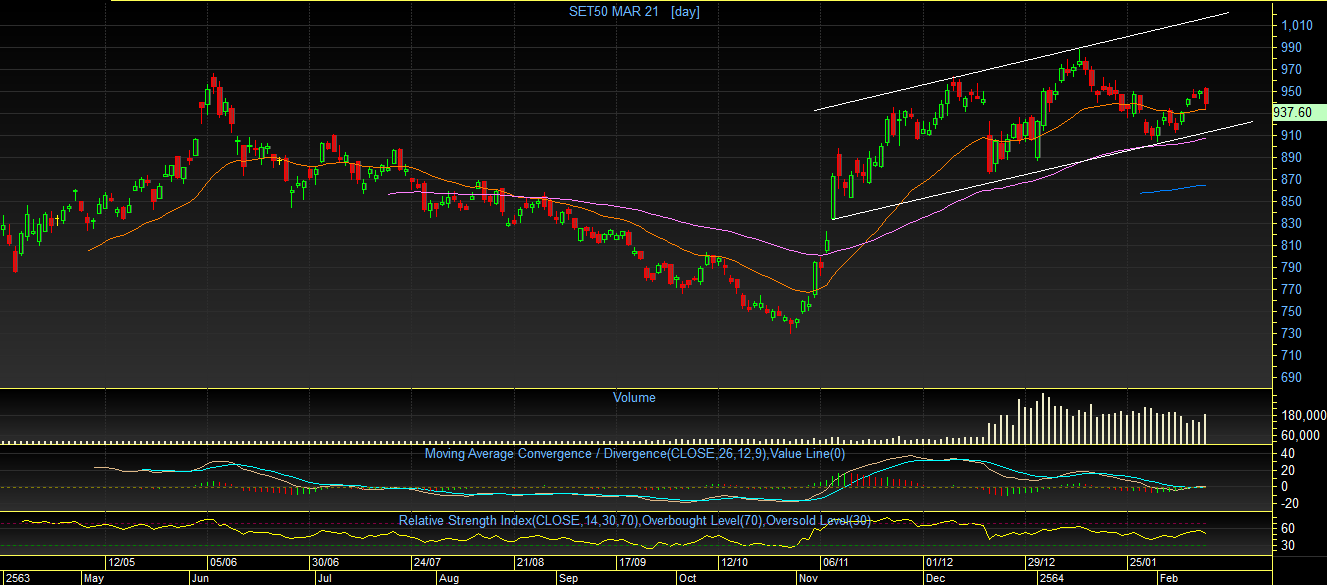Click the 730 price axis label

coord(1291,333)
